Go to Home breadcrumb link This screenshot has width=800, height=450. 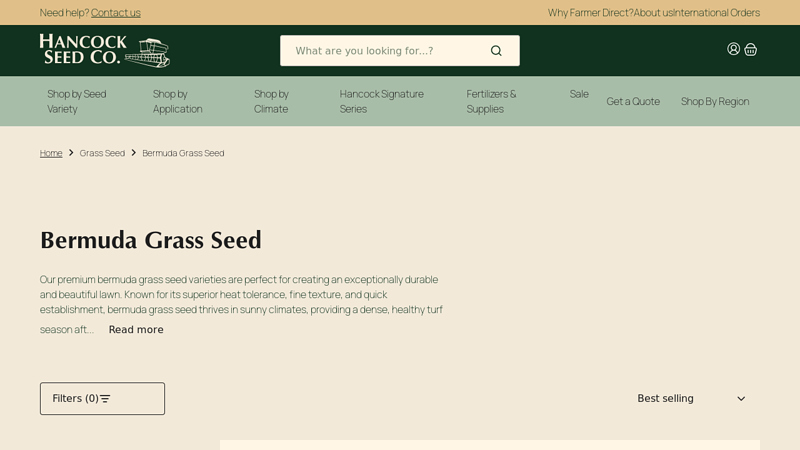pyautogui.click(x=51, y=153)
